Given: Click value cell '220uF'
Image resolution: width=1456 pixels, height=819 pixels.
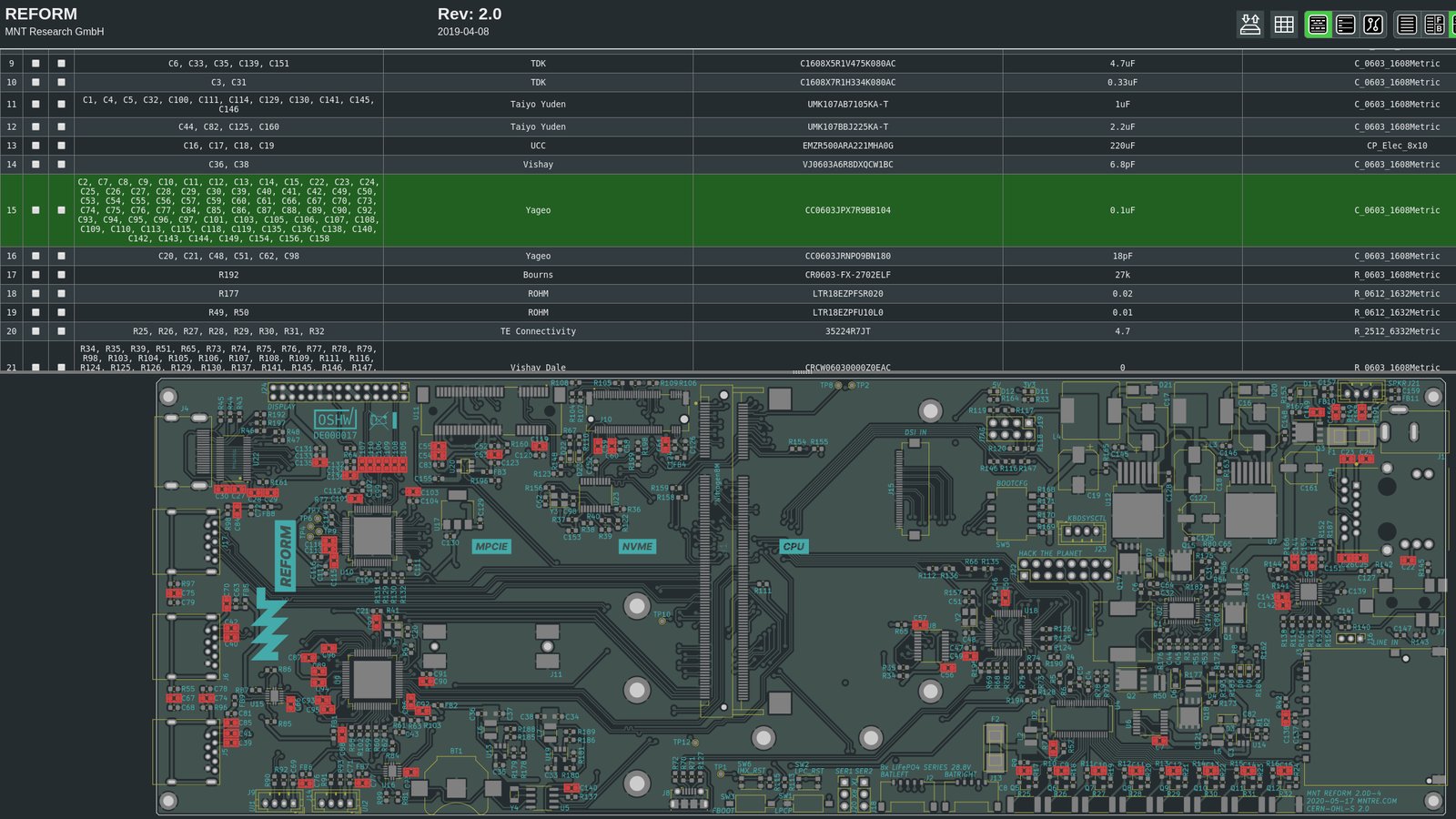Looking at the screenshot, I should tap(1122, 146).
